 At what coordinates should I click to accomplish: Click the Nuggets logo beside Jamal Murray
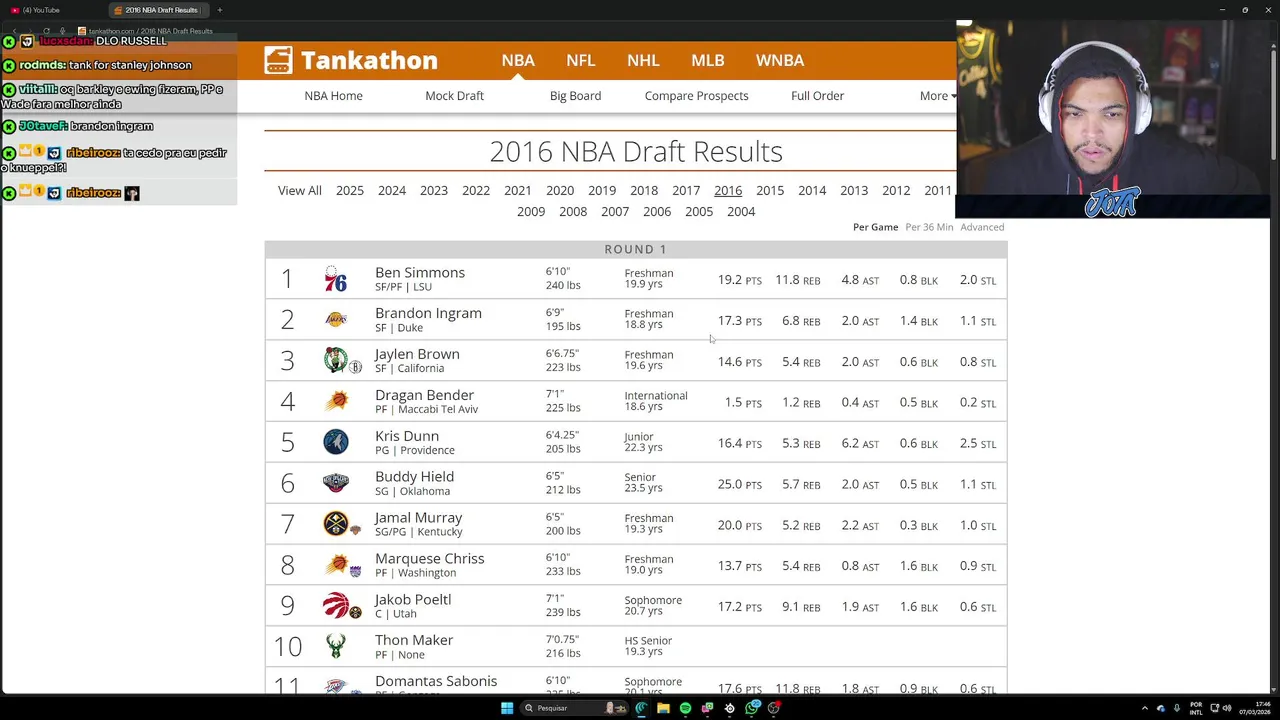[336, 524]
